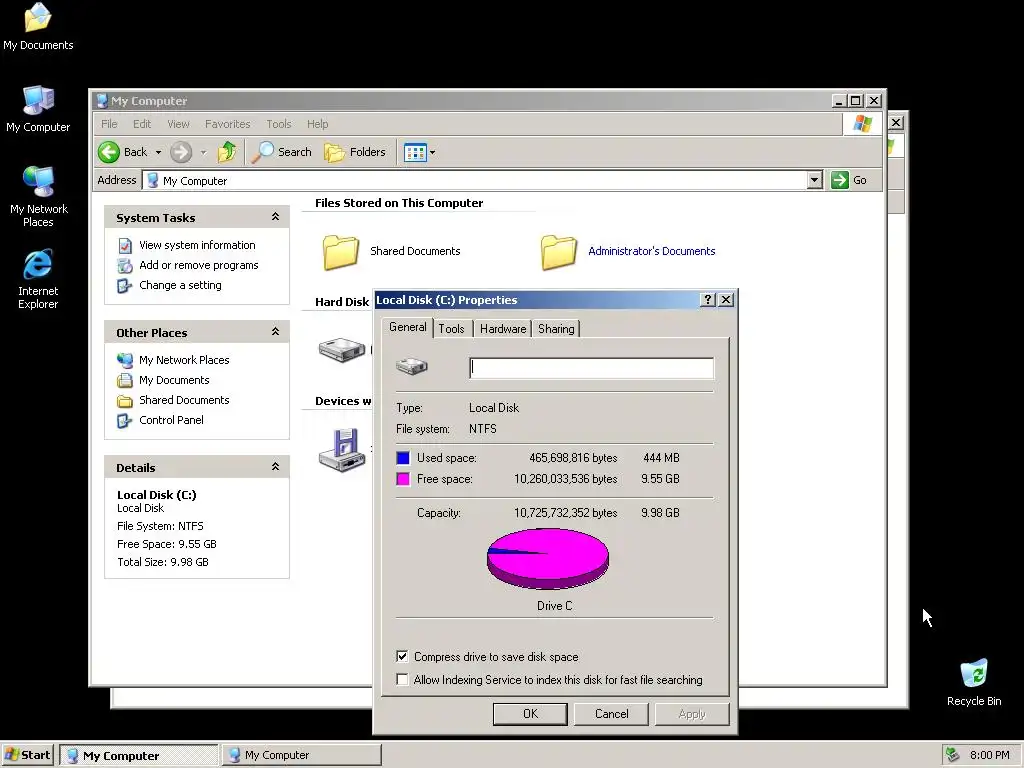Collapse the Other Places panel

click(276, 332)
